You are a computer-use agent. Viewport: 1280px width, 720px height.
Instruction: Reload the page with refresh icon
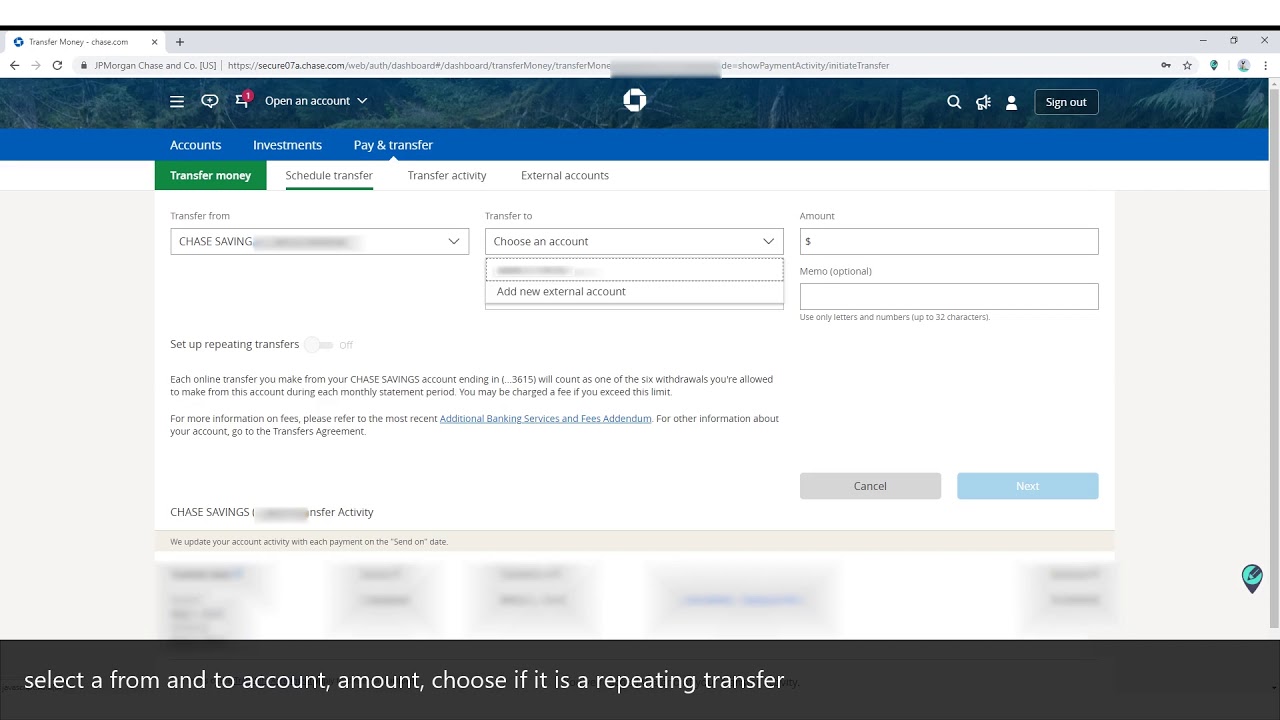click(57, 65)
